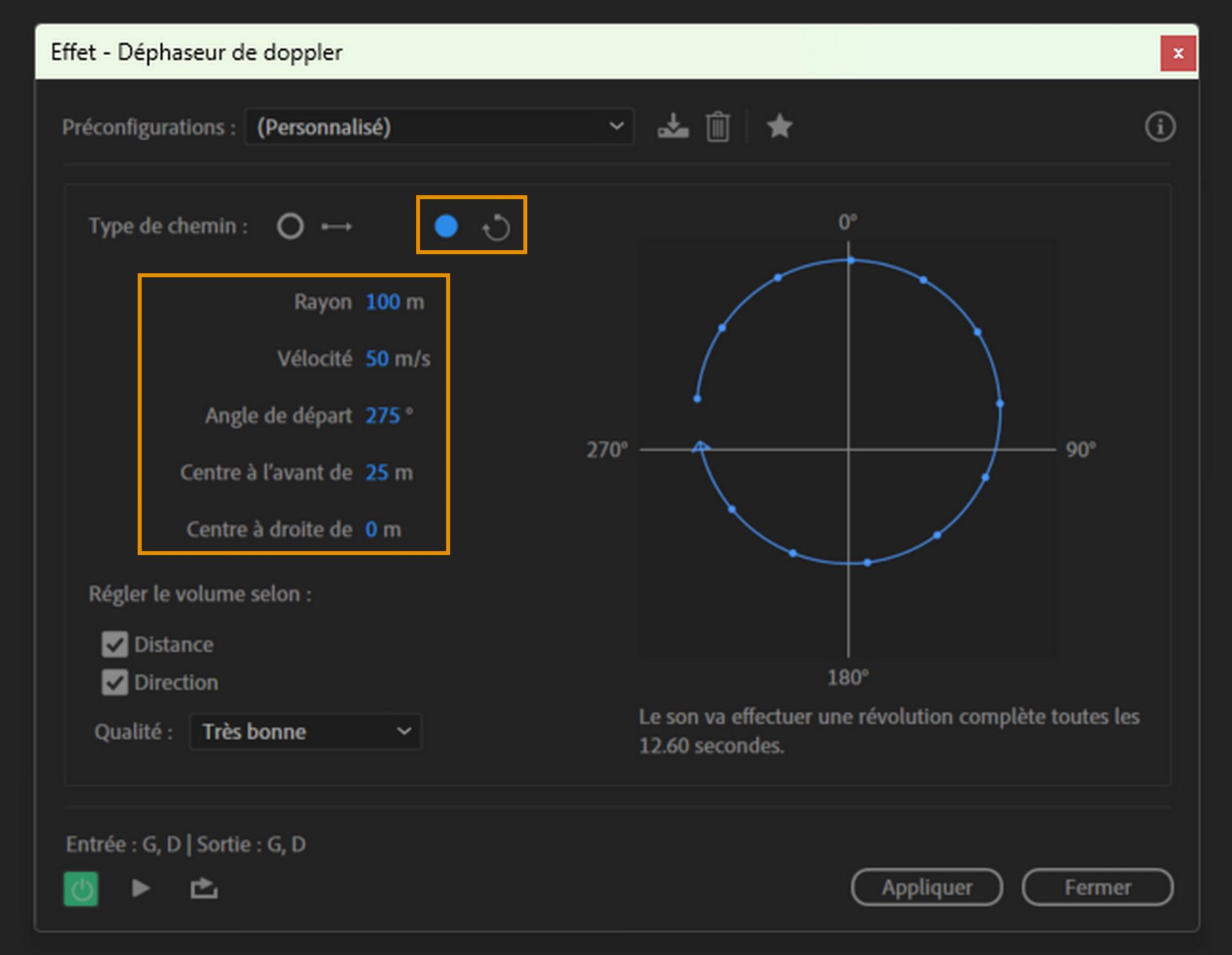
Task: Click the 90° axis label
Action: (1081, 450)
